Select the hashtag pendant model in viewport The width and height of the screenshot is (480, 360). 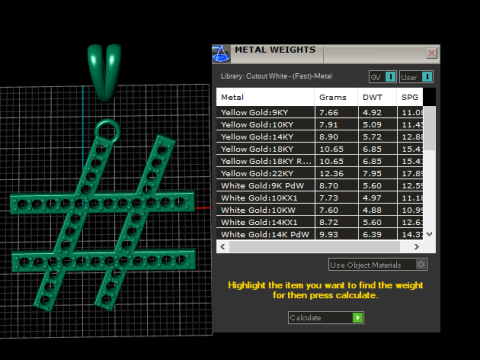[103, 222]
